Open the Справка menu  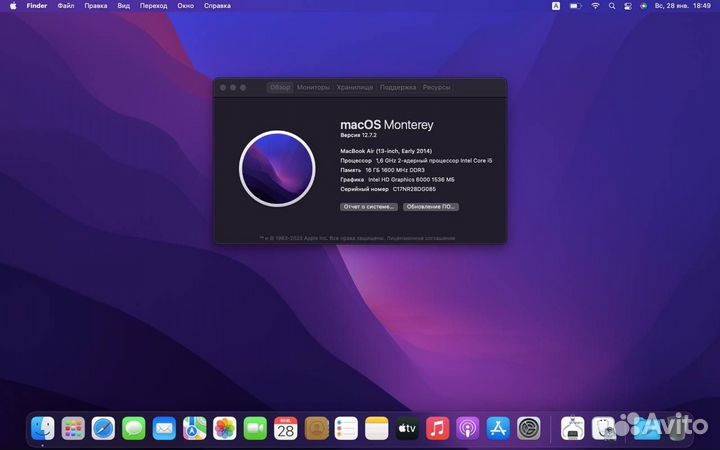point(217,6)
